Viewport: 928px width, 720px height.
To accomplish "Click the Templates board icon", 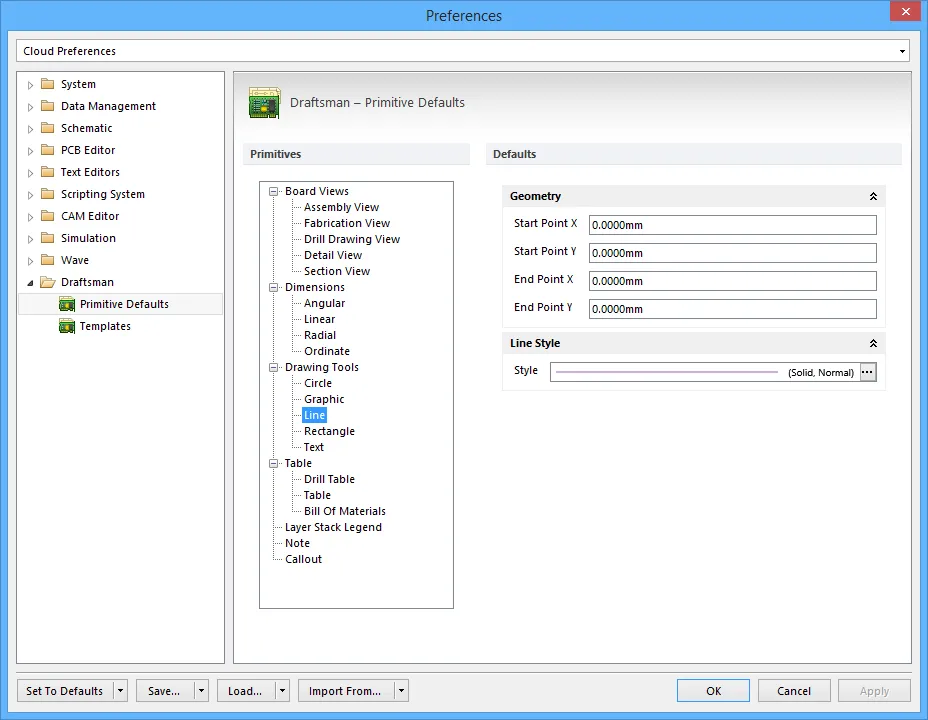I will 67,326.
